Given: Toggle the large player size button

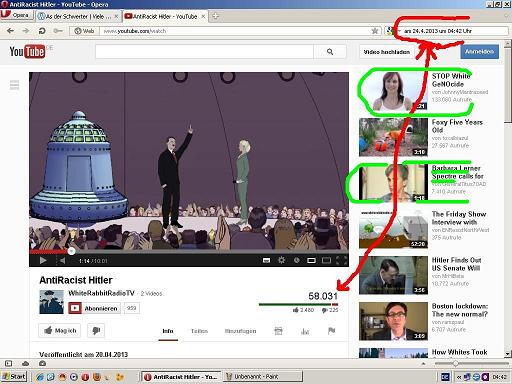Looking at the screenshot, I should tap(326, 260).
